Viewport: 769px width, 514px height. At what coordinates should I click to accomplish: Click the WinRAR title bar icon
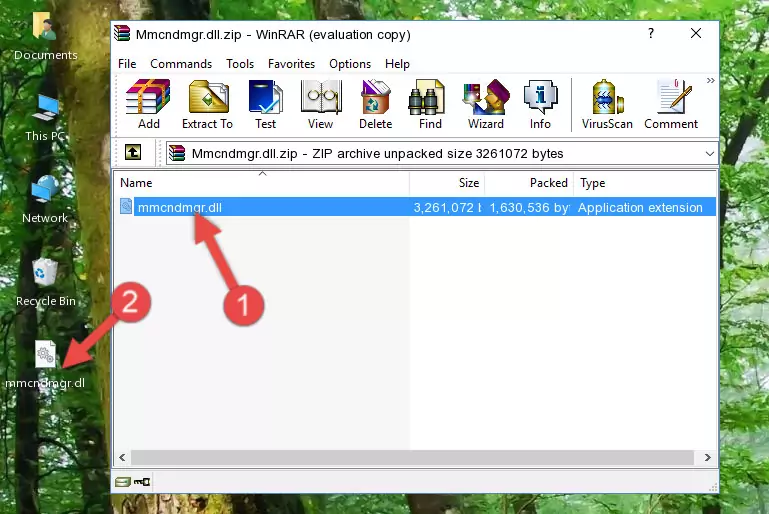(x=122, y=34)
